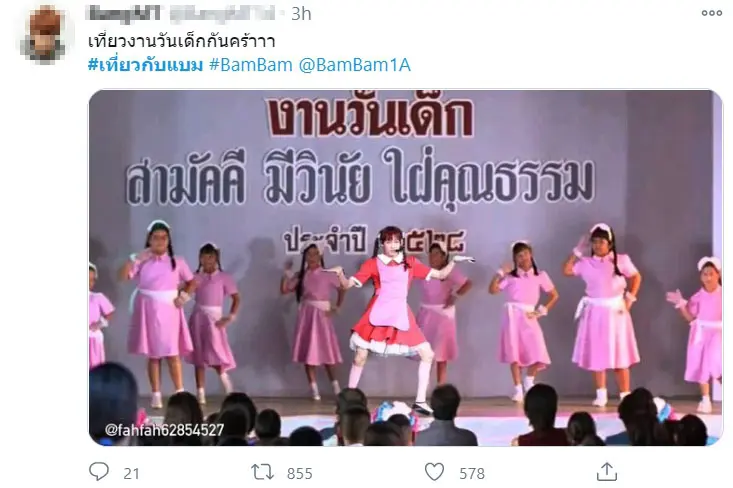Click the งานวันเด็ก banner in the image

pos(370,115)
